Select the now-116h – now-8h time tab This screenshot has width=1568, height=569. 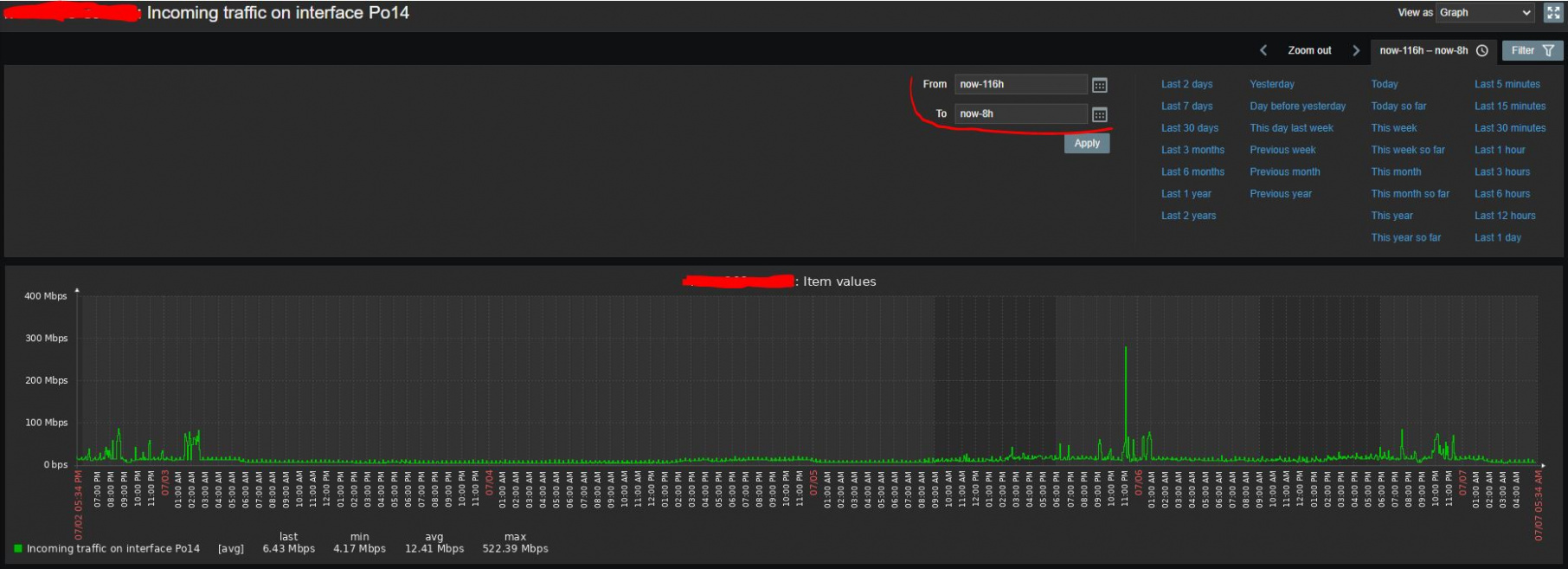1433,50
